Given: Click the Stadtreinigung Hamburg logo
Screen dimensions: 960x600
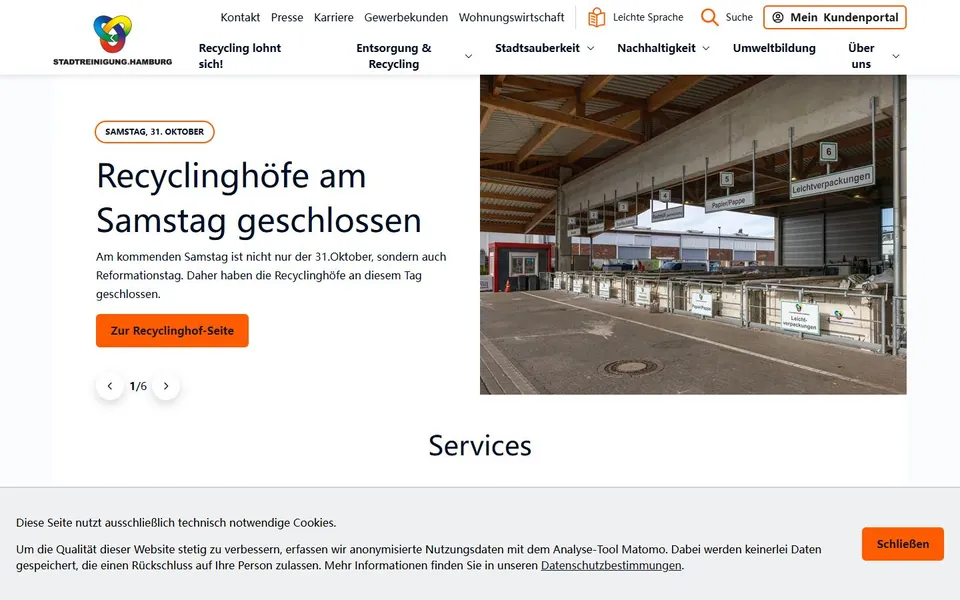Looking at the screenshot, I should pyautogui.click(x=113, y=40).
